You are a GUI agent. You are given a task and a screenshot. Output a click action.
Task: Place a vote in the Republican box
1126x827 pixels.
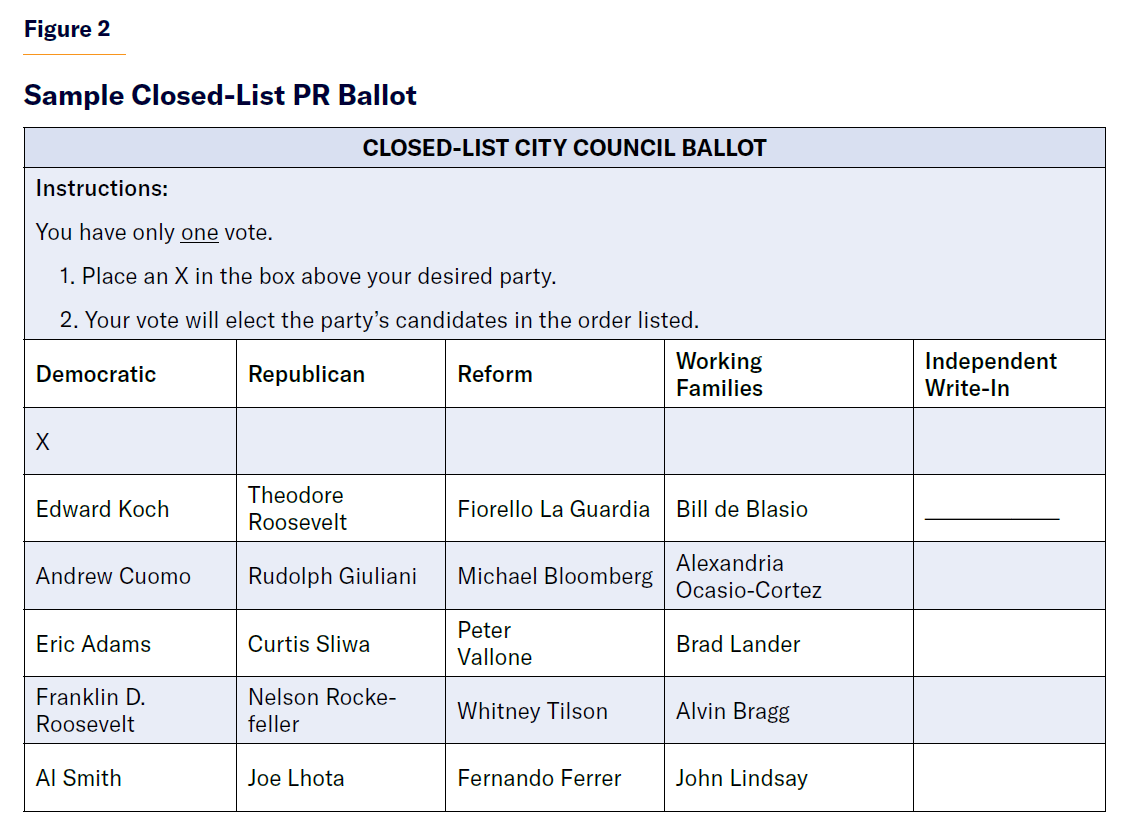coord(340,441)
